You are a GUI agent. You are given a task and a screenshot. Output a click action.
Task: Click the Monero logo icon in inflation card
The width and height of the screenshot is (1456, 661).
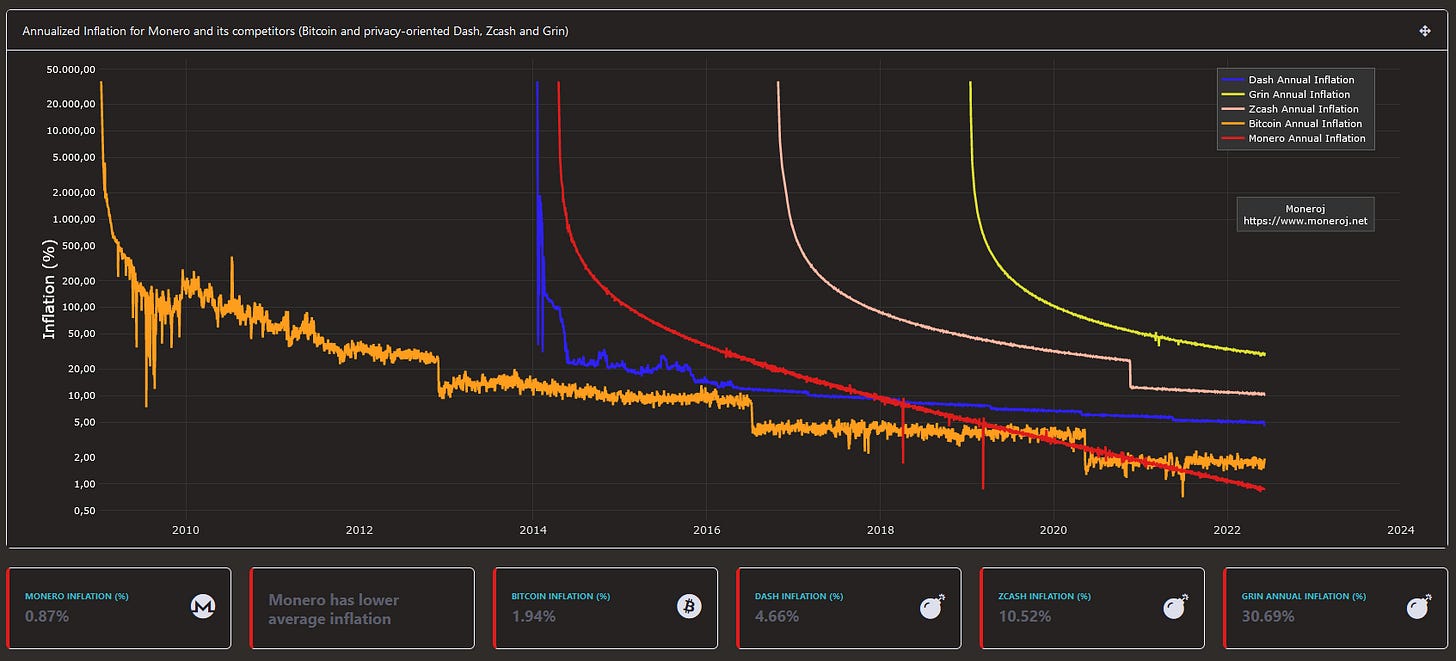tap(203, 606)
